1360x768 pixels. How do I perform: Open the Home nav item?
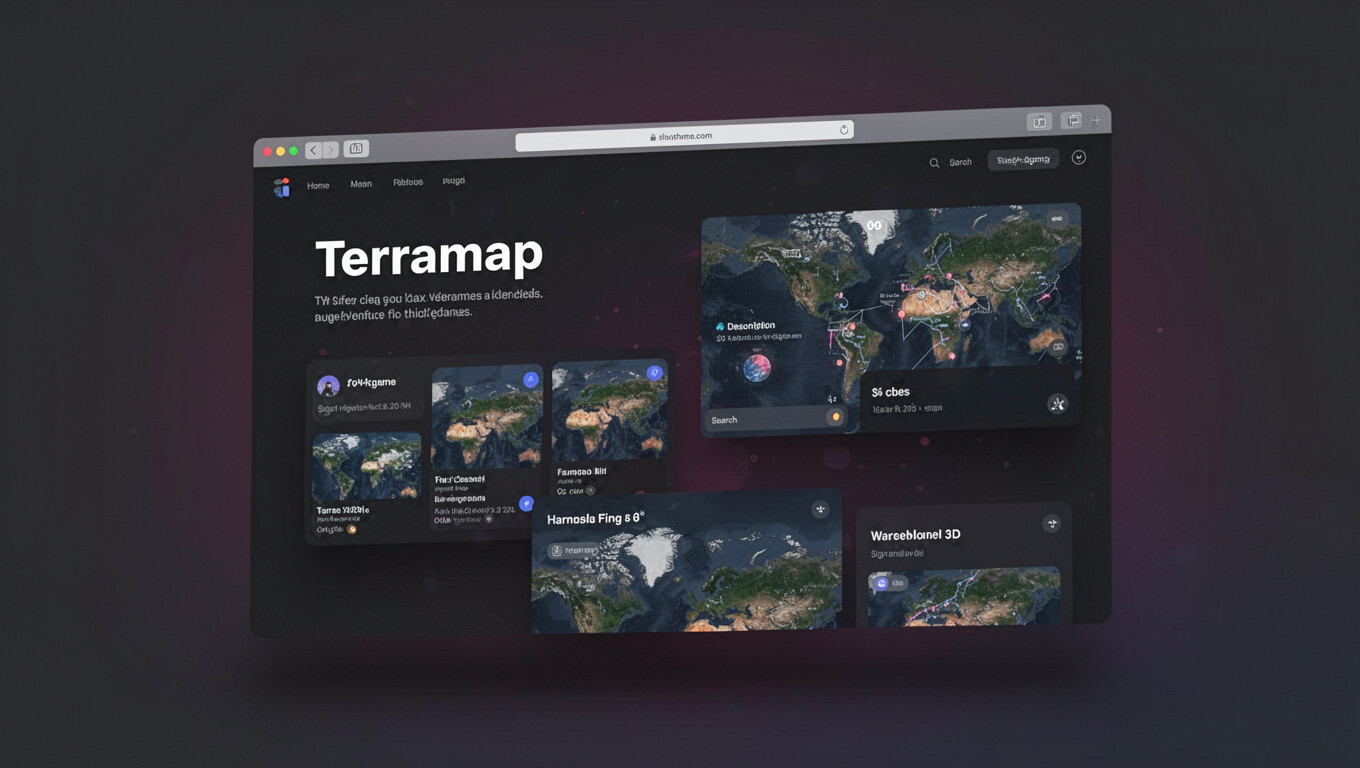tap(318, 186)
